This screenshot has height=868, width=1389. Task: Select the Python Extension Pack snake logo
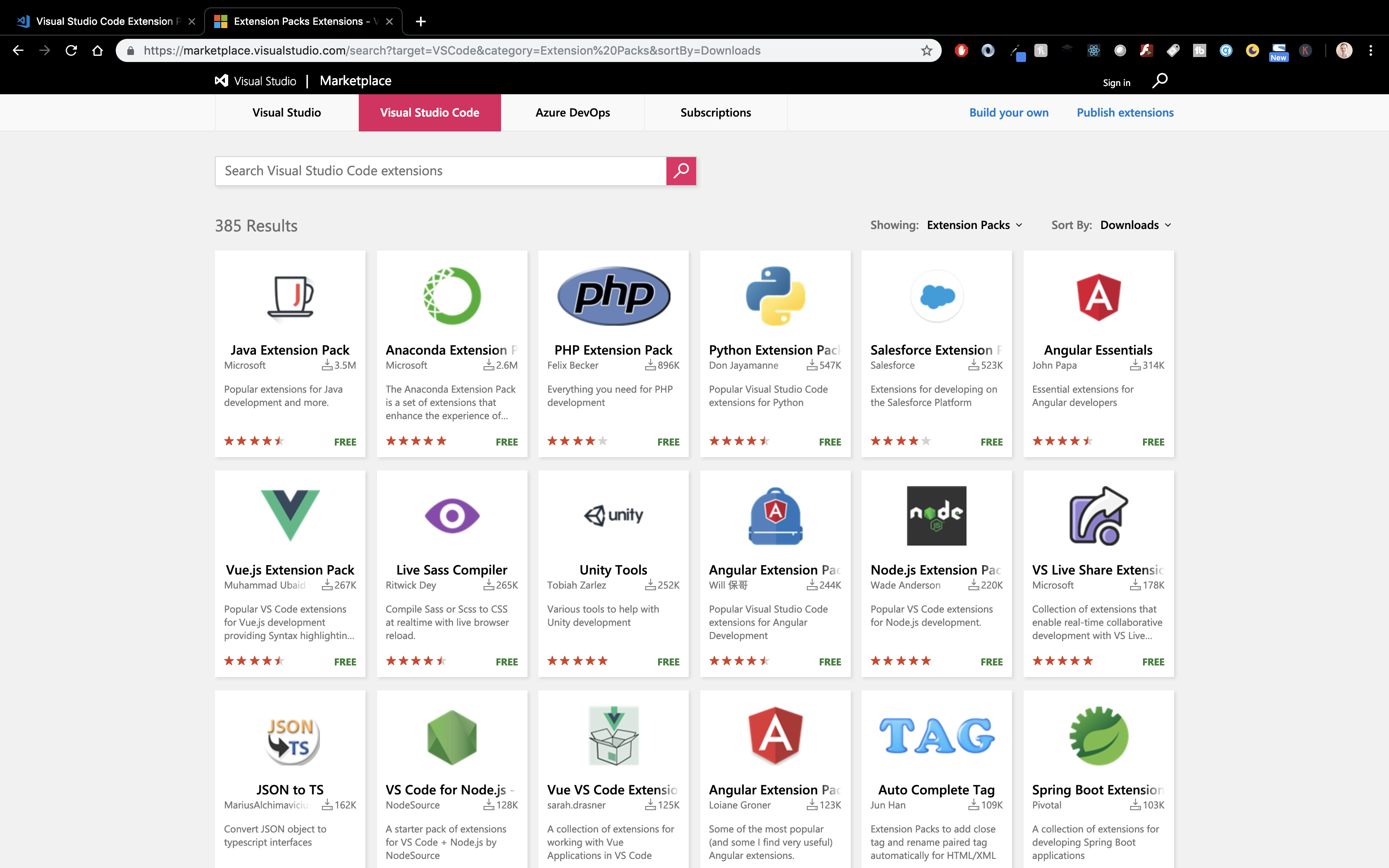pos(776,296)
